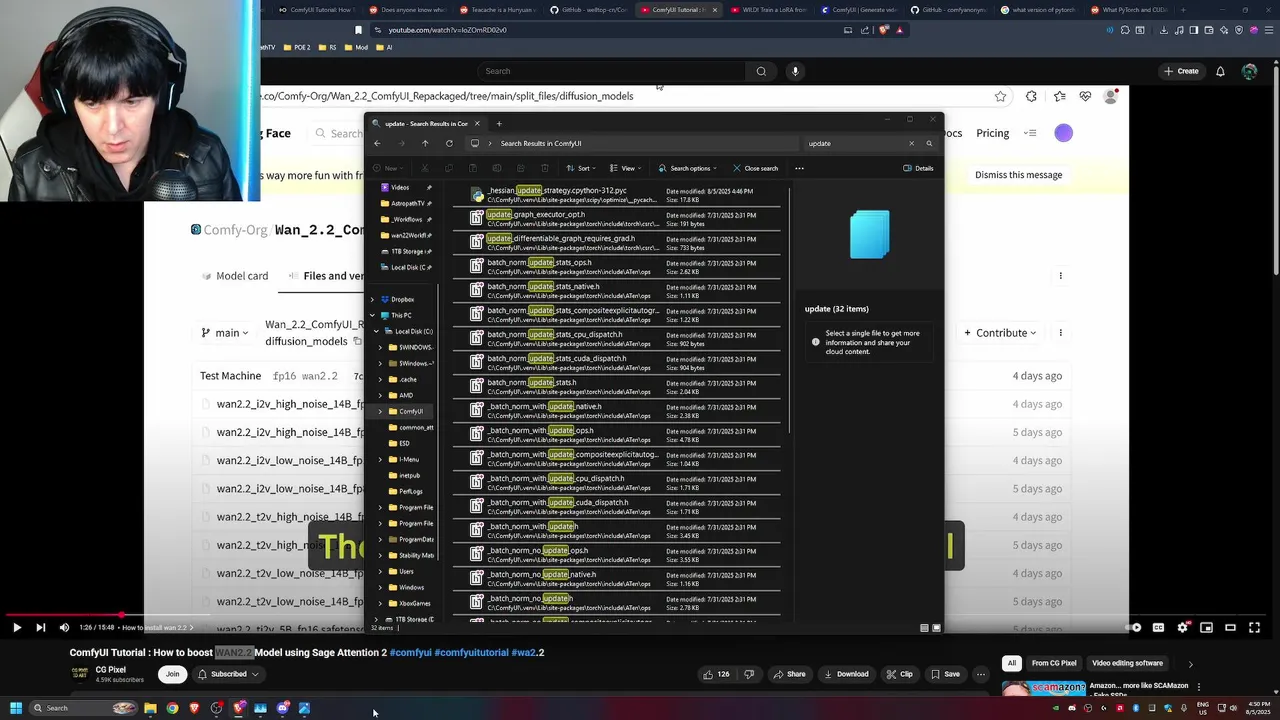
Task: Collapse the This PC tree node
Action: 373,315
